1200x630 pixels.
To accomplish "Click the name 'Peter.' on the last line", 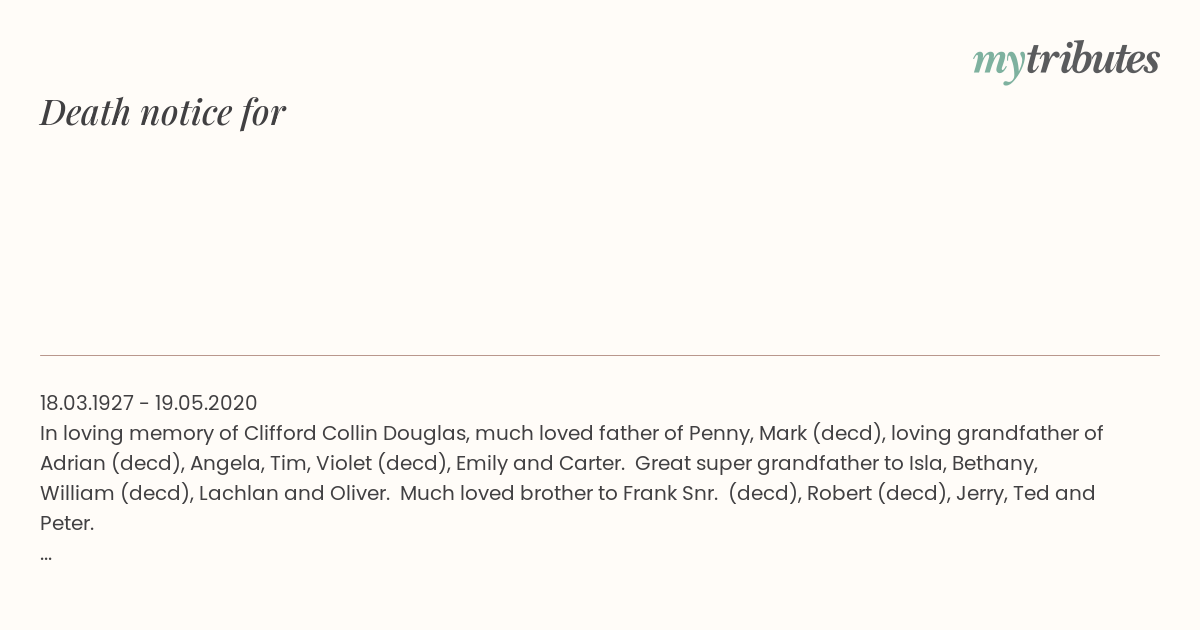I will pyautogui.click(x=67, y=523).
